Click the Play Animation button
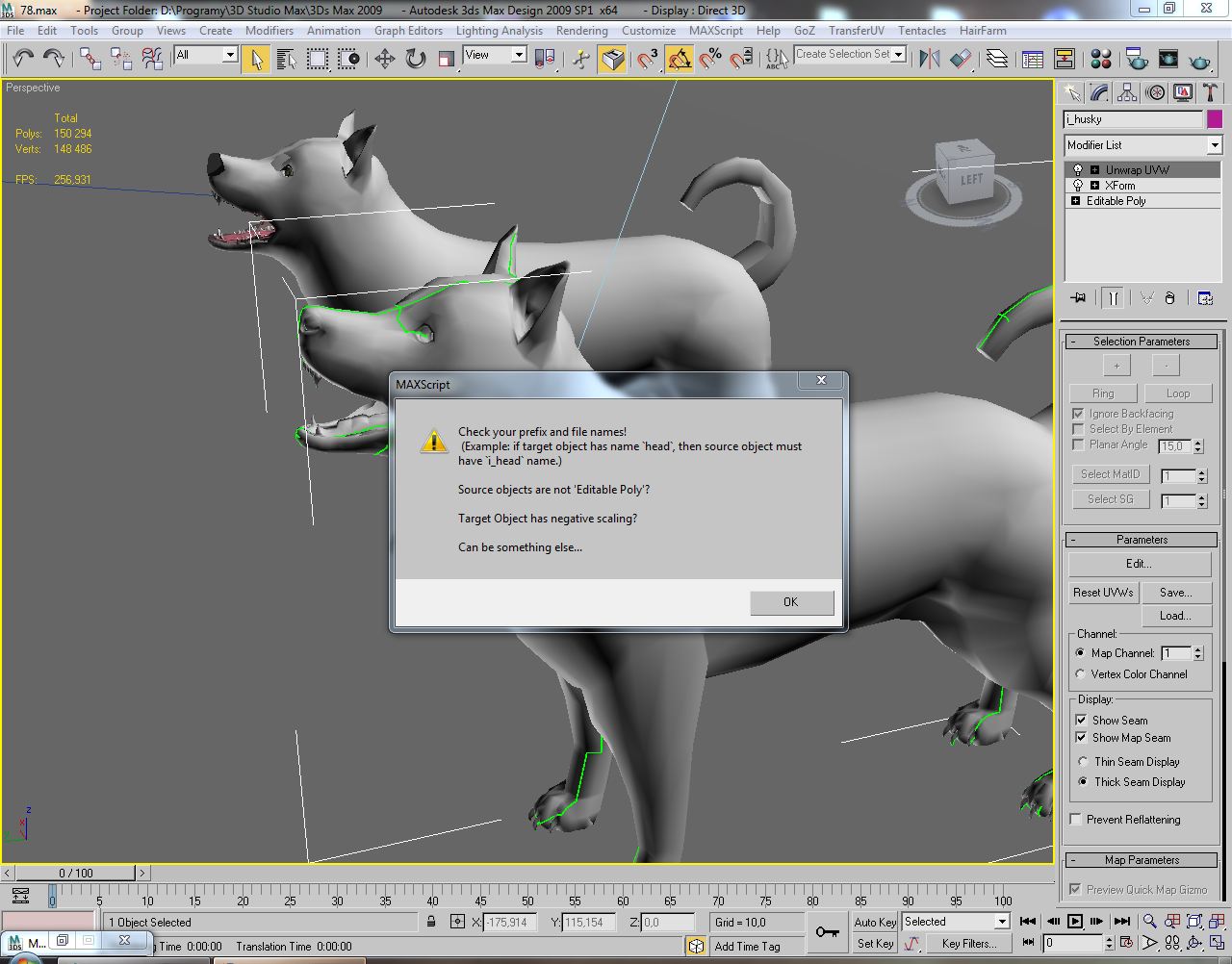 [1075, 922]
